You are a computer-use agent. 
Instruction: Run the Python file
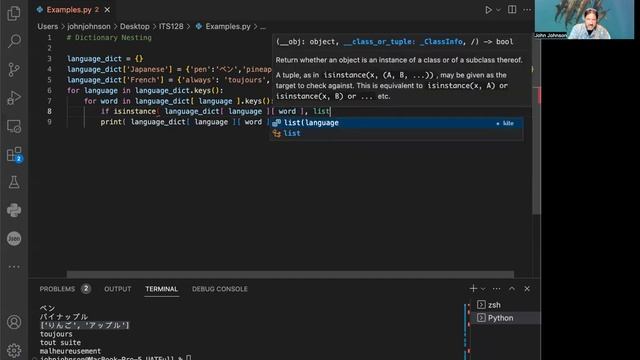[488, 10]
